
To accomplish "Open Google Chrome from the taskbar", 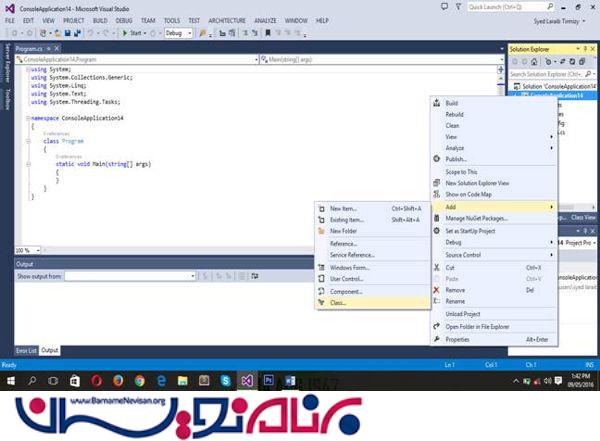I will pyautogui.click(x=140, y=381).
